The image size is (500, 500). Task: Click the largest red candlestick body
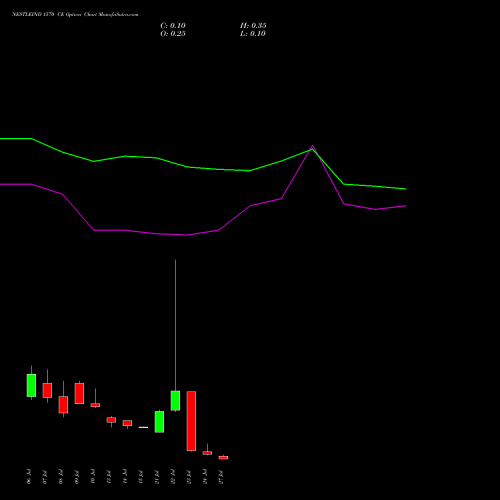191,421
